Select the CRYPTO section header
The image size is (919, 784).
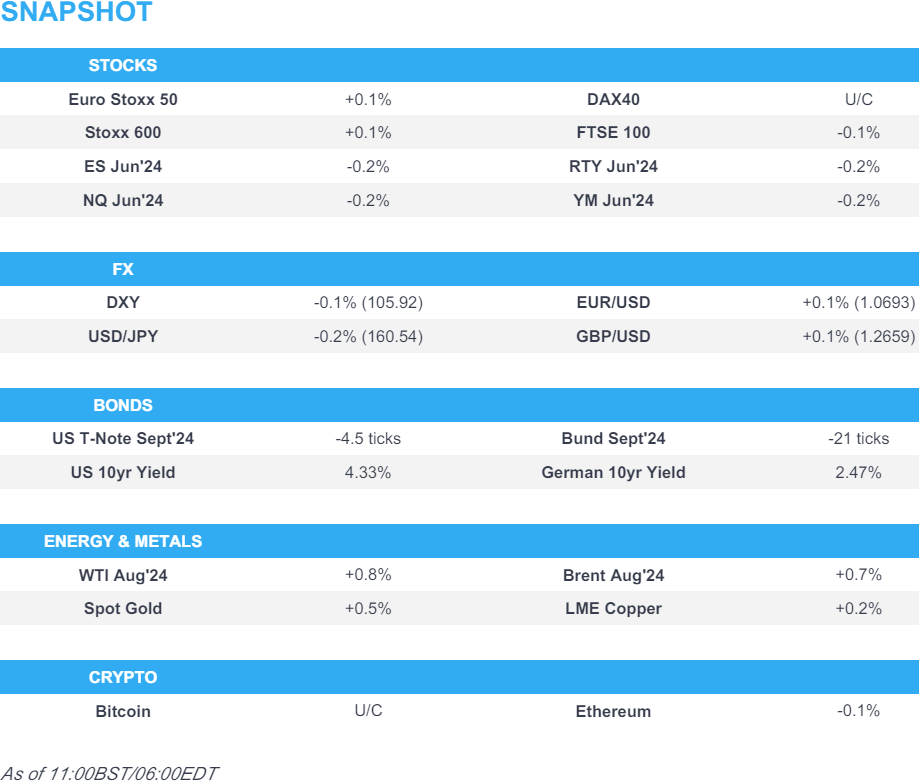coord(123,677)
